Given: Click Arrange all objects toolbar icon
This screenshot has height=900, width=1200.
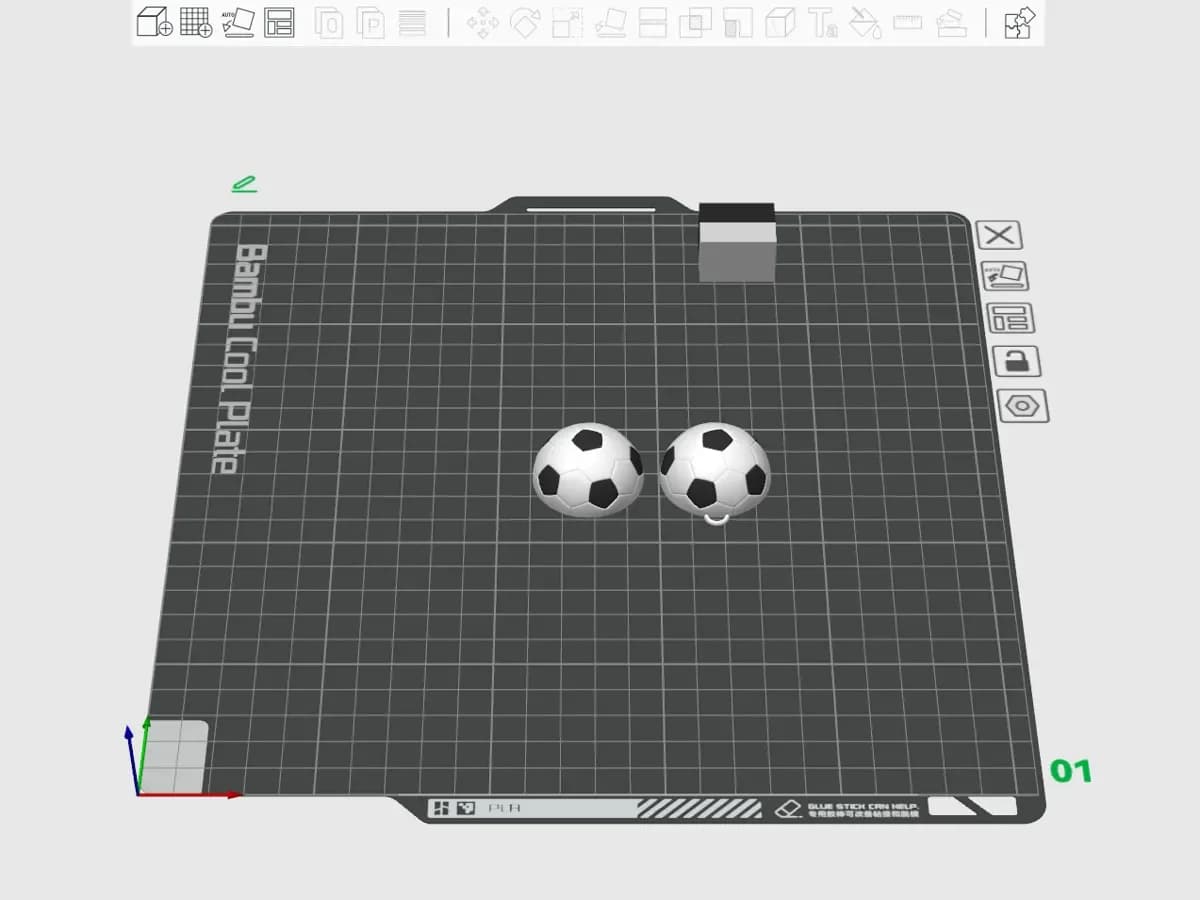Looking at the screenshot, I should click(279, 22).
